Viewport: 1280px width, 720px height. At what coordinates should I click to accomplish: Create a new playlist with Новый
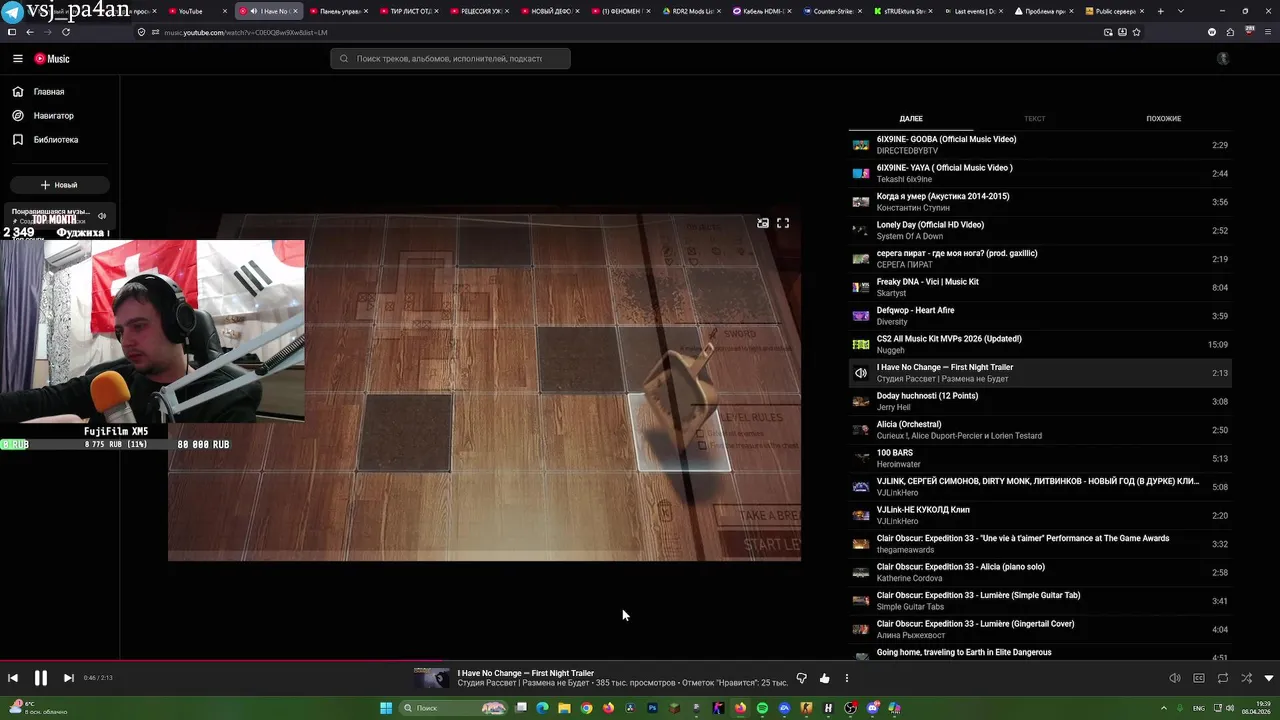click(x=60, y=185)
